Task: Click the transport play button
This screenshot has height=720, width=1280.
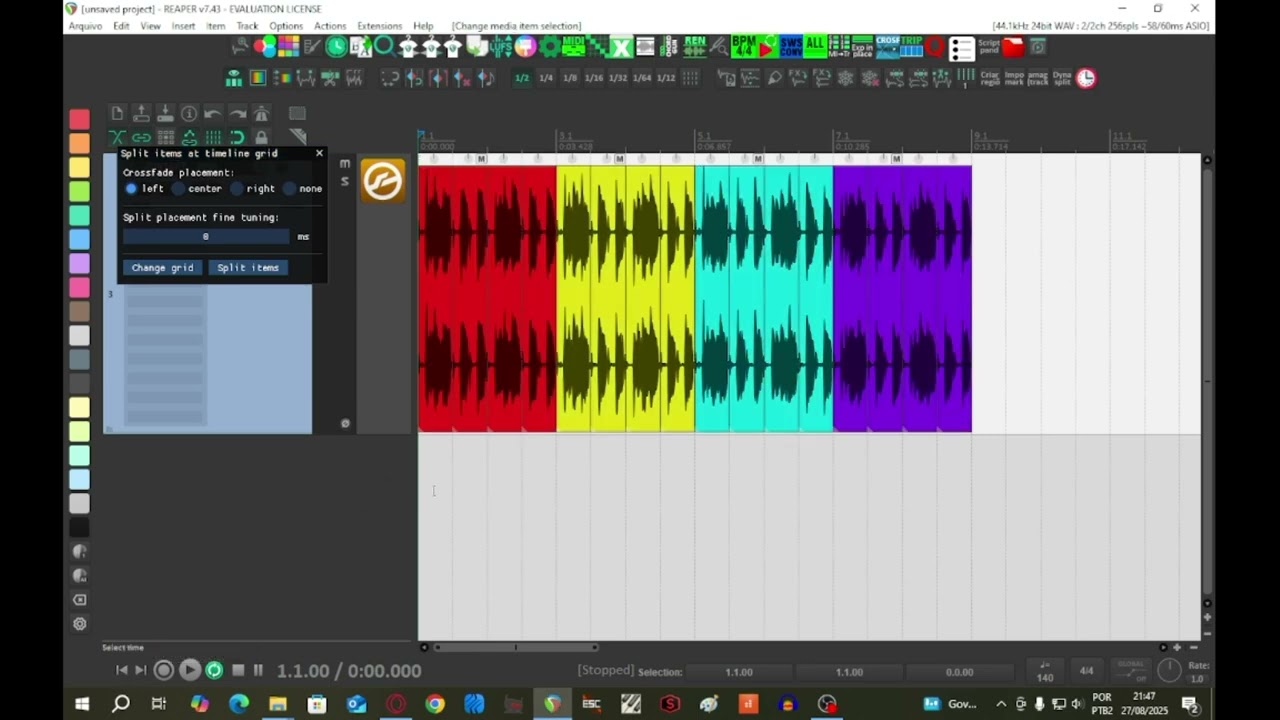Action: pos(189,670)
